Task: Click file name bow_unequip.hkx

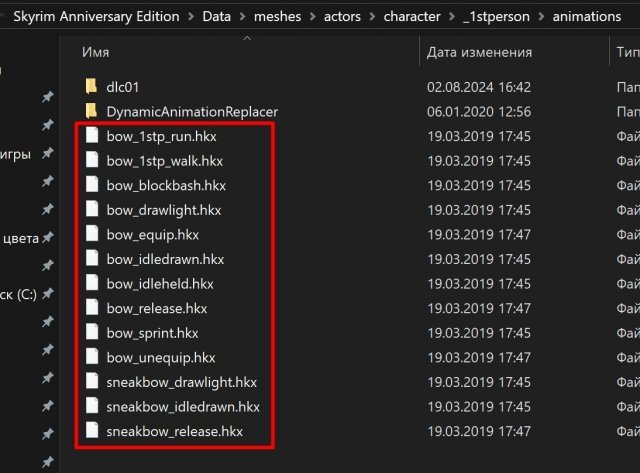Action: click(x=161, y=358)
